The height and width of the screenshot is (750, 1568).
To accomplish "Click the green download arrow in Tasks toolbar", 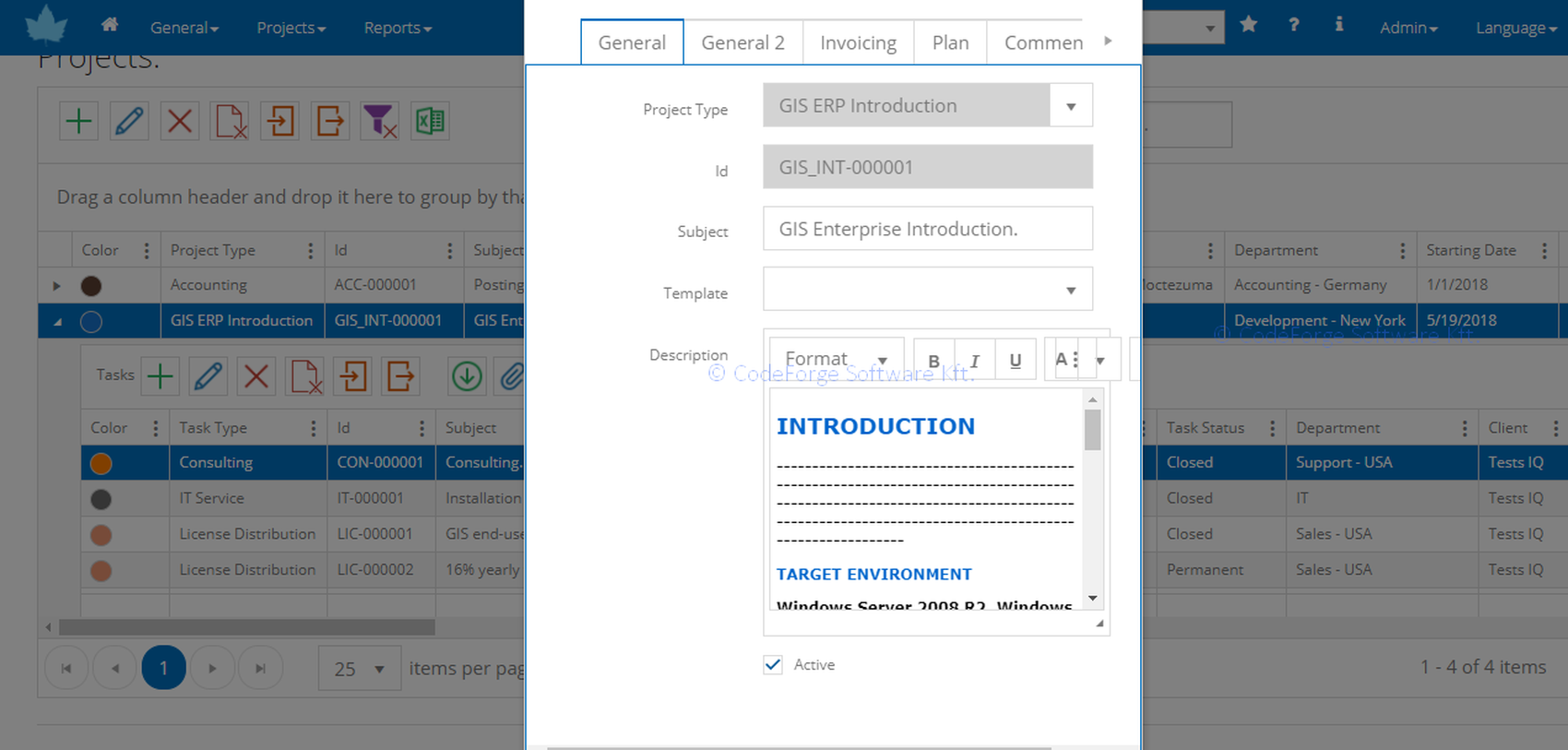I will (467, 376).
